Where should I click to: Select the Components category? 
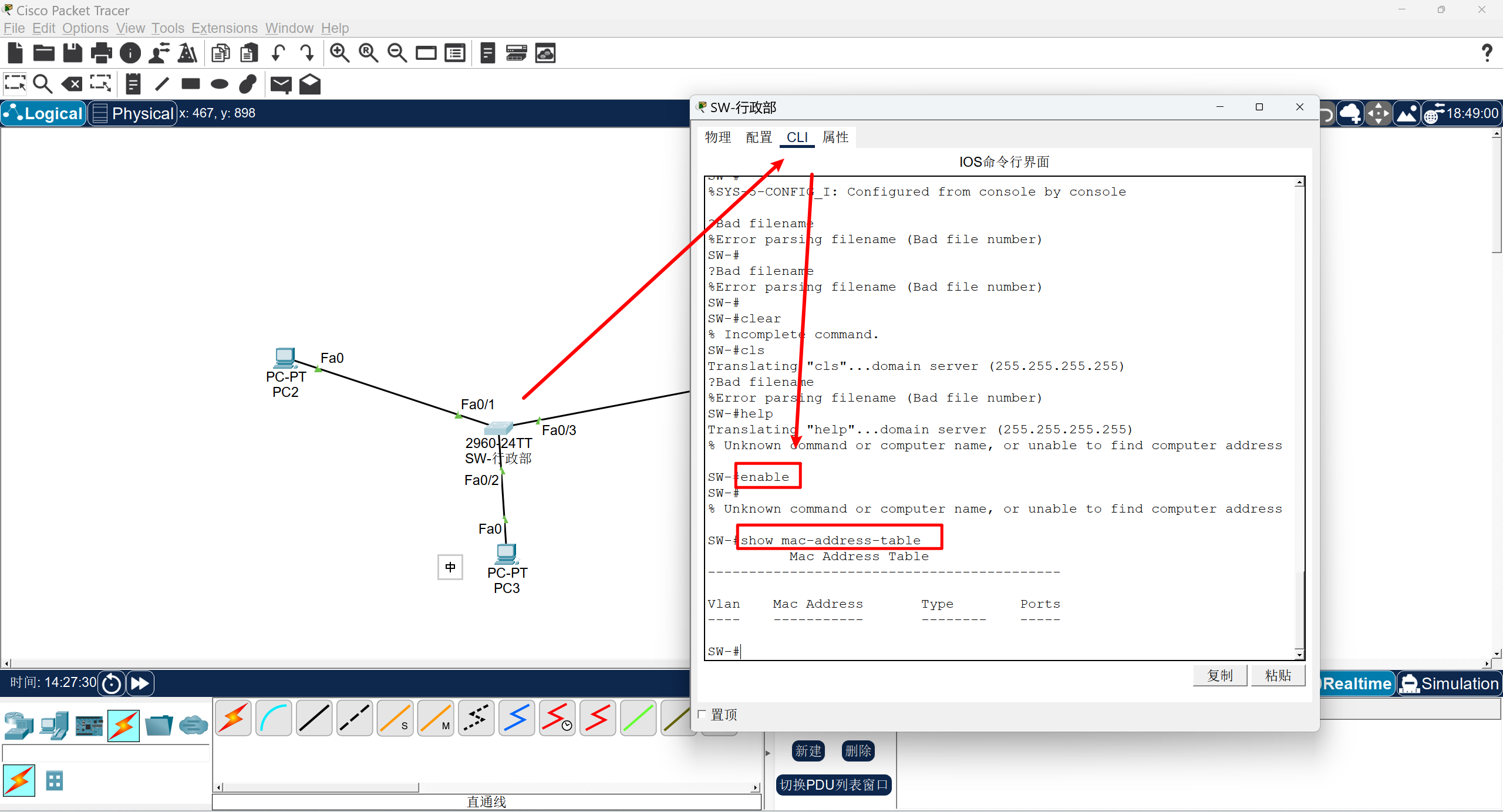pos(89,726)
